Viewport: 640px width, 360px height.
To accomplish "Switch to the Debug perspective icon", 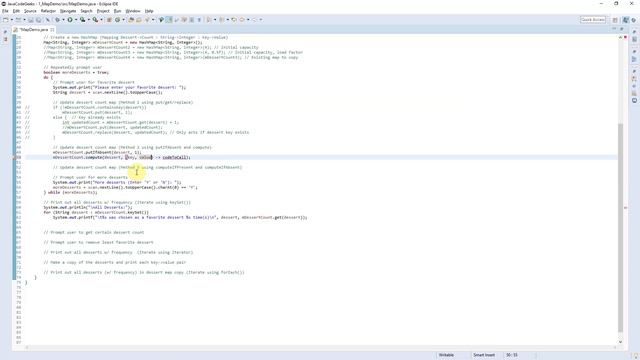I will pos(634,20).
